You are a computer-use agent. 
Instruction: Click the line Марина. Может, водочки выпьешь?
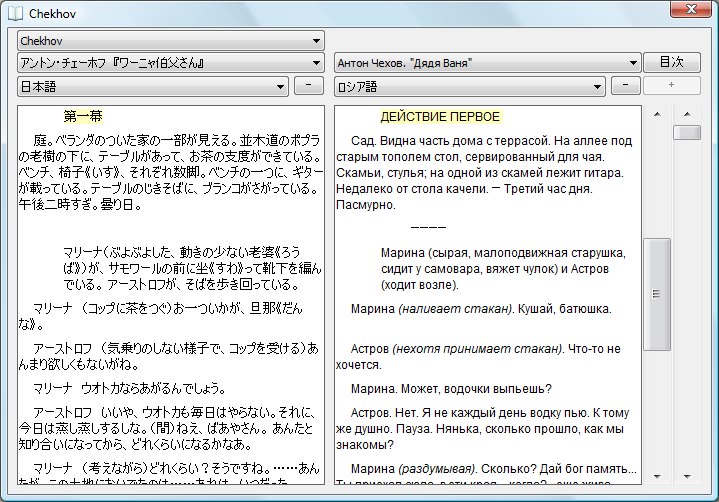coord(451,389)
